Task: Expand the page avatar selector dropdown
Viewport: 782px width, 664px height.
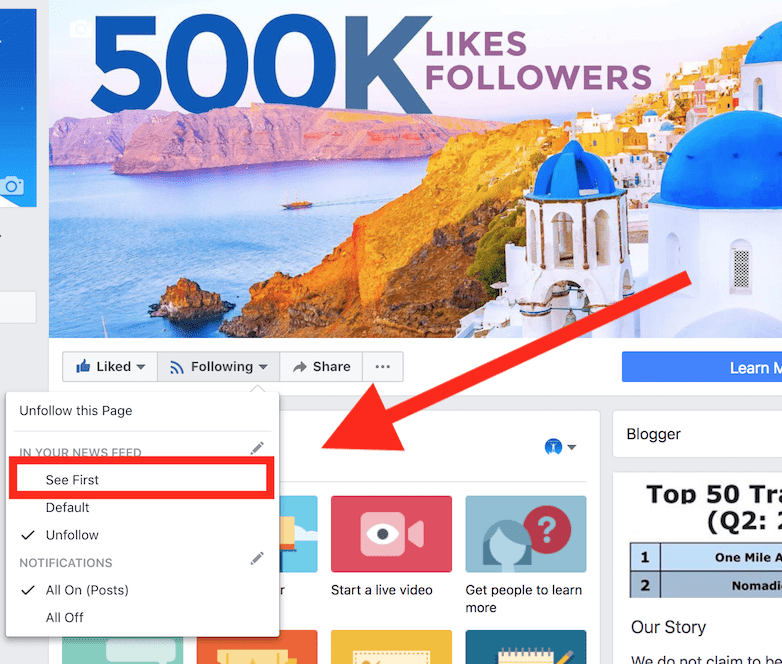Action: [561, 447]
